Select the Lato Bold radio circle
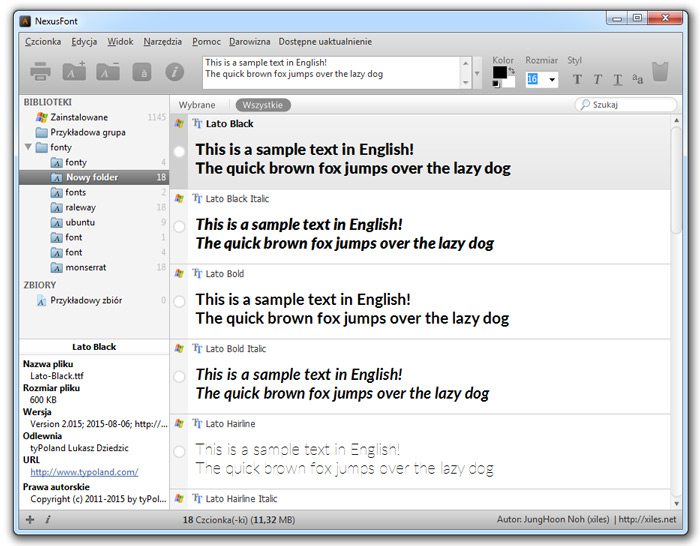 point(179,302)
